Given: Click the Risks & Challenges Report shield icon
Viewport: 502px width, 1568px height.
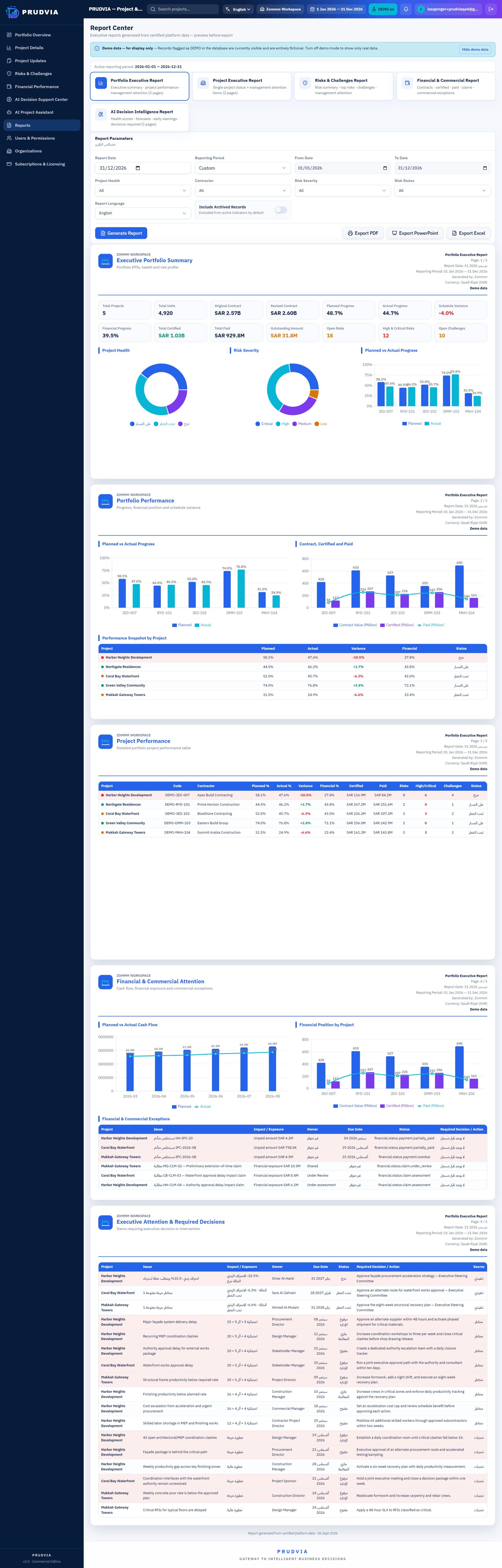Looking at the screenshot, I should tap(305, 83).
